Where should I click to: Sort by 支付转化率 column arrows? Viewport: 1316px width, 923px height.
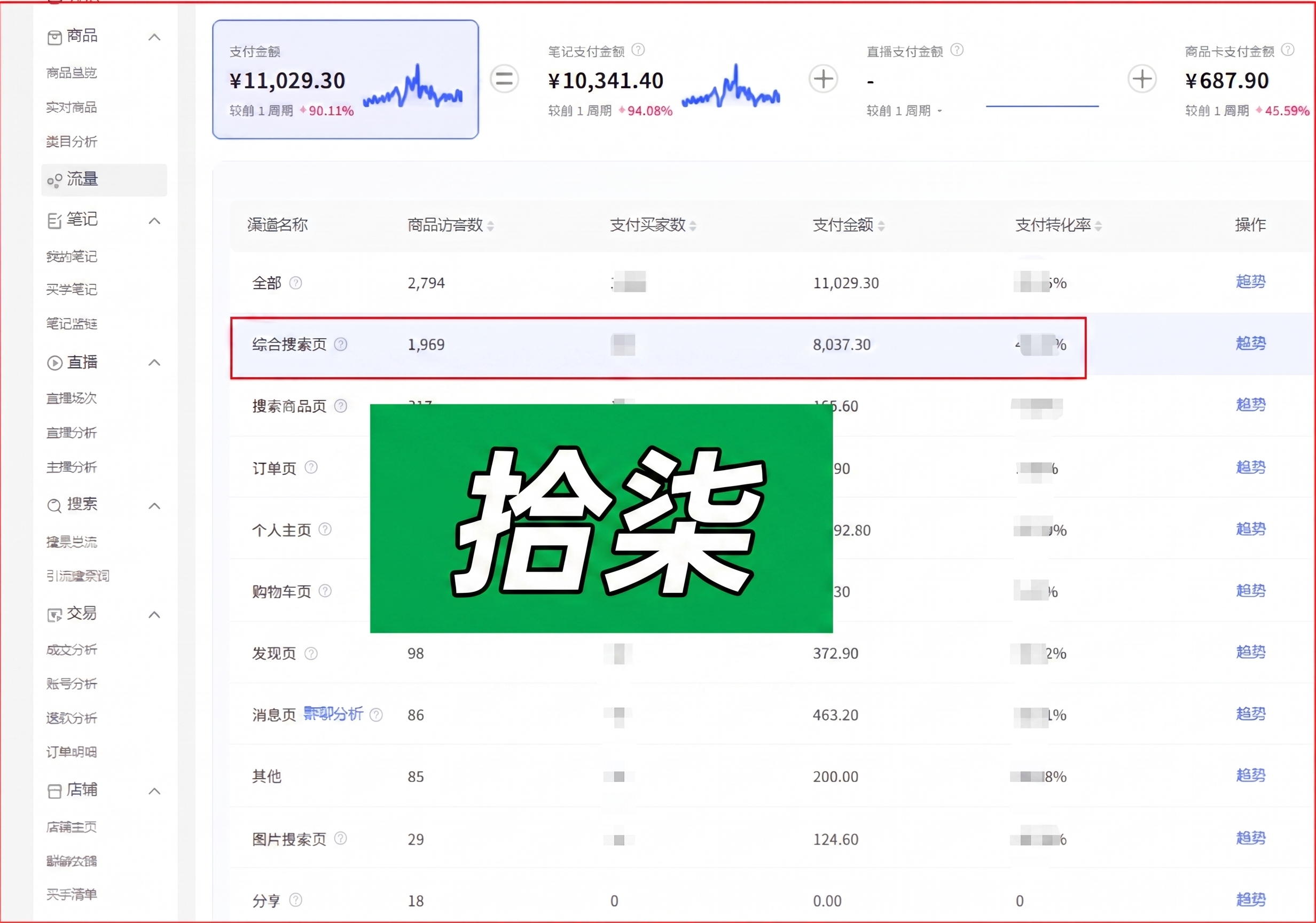tap(1098, 226)
